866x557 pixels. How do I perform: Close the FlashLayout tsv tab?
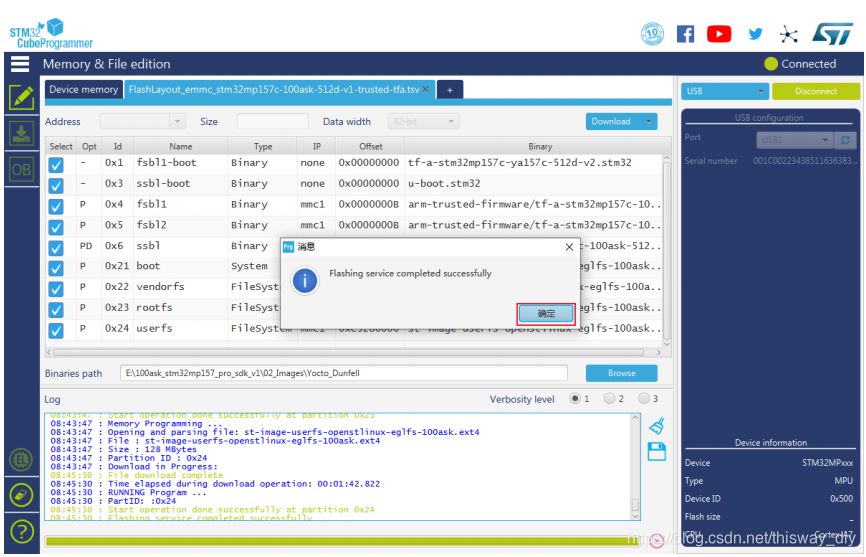(425, 89)
